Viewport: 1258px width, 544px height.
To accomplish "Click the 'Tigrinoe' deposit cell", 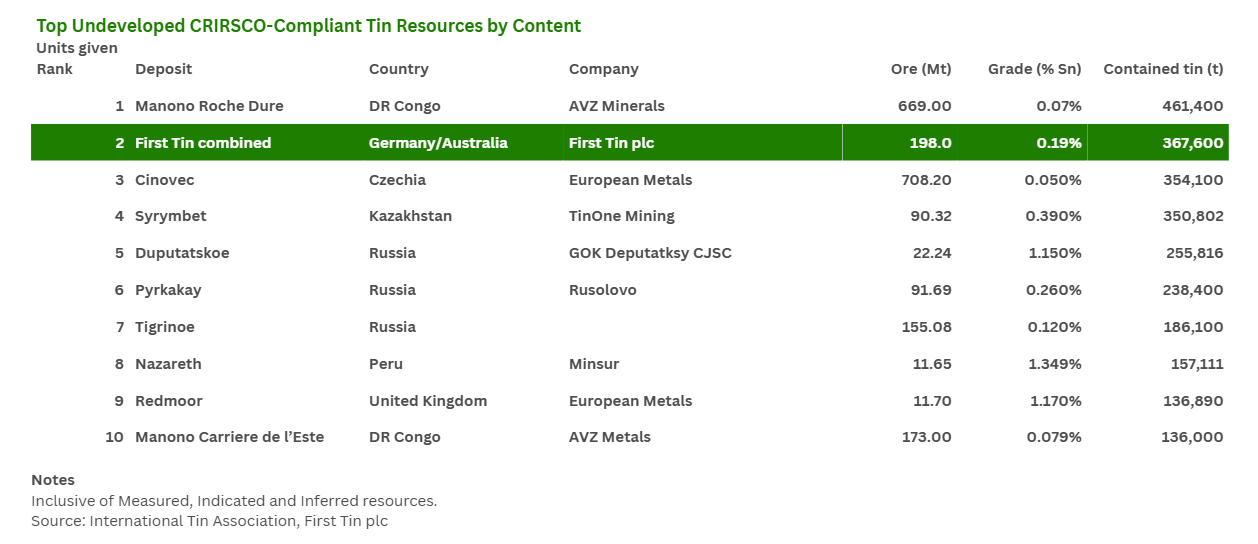I will 165,327.
